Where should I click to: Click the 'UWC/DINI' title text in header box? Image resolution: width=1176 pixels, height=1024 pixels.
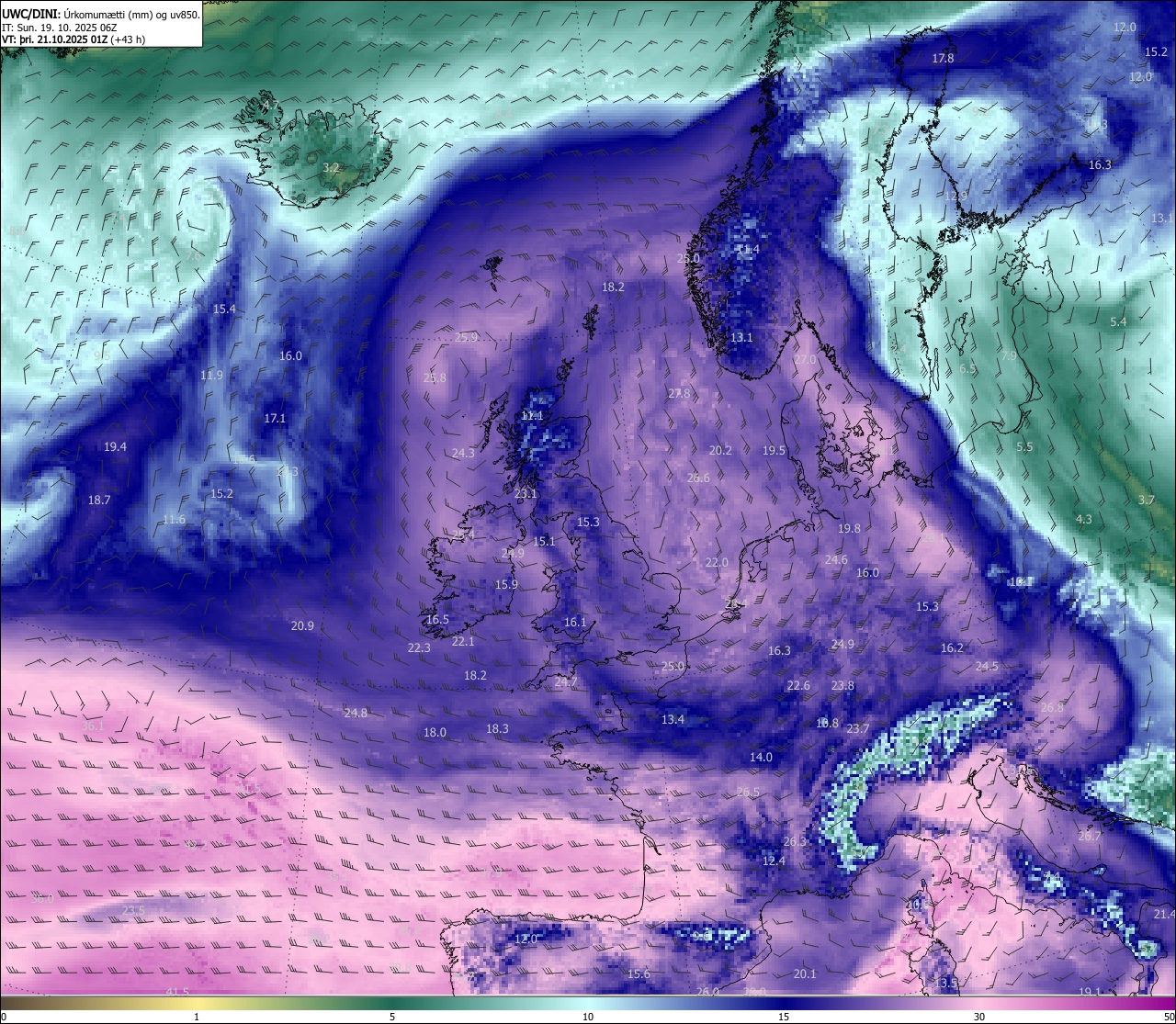pyautogui.click(x=30, y=14)
